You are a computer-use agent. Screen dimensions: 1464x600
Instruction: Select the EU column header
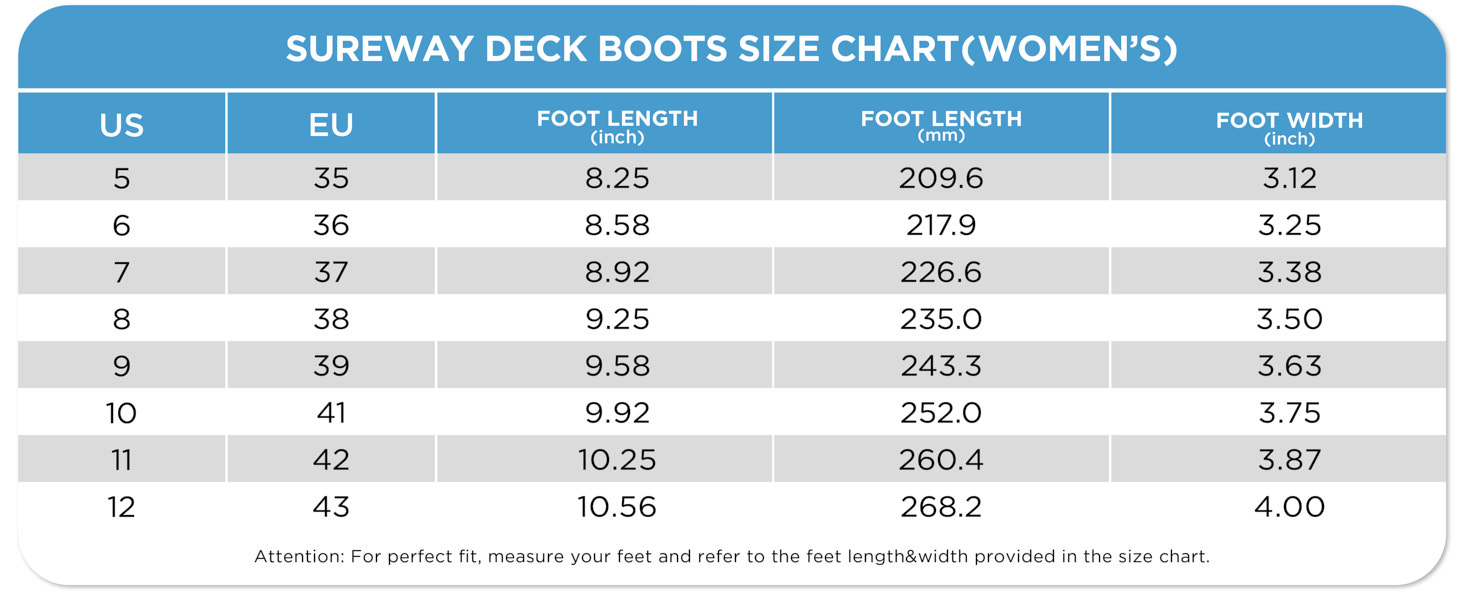[x=331, y=125]
